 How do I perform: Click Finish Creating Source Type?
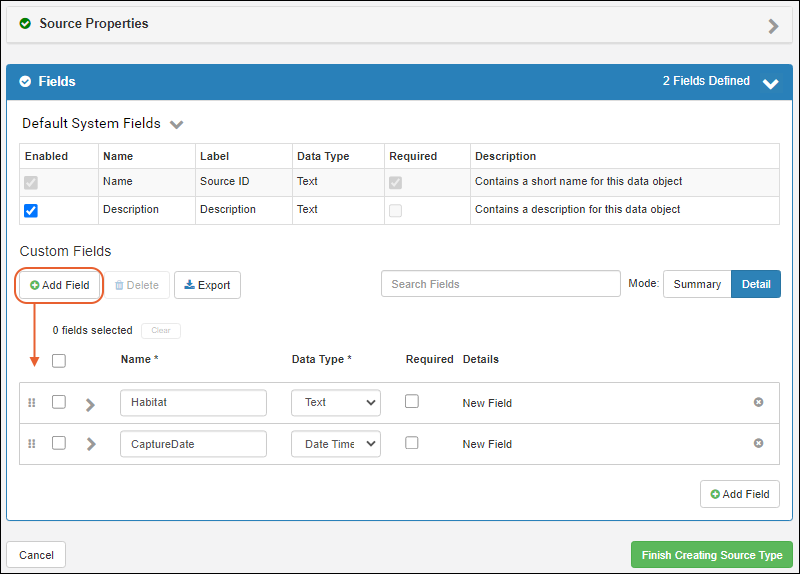(711, 555)
